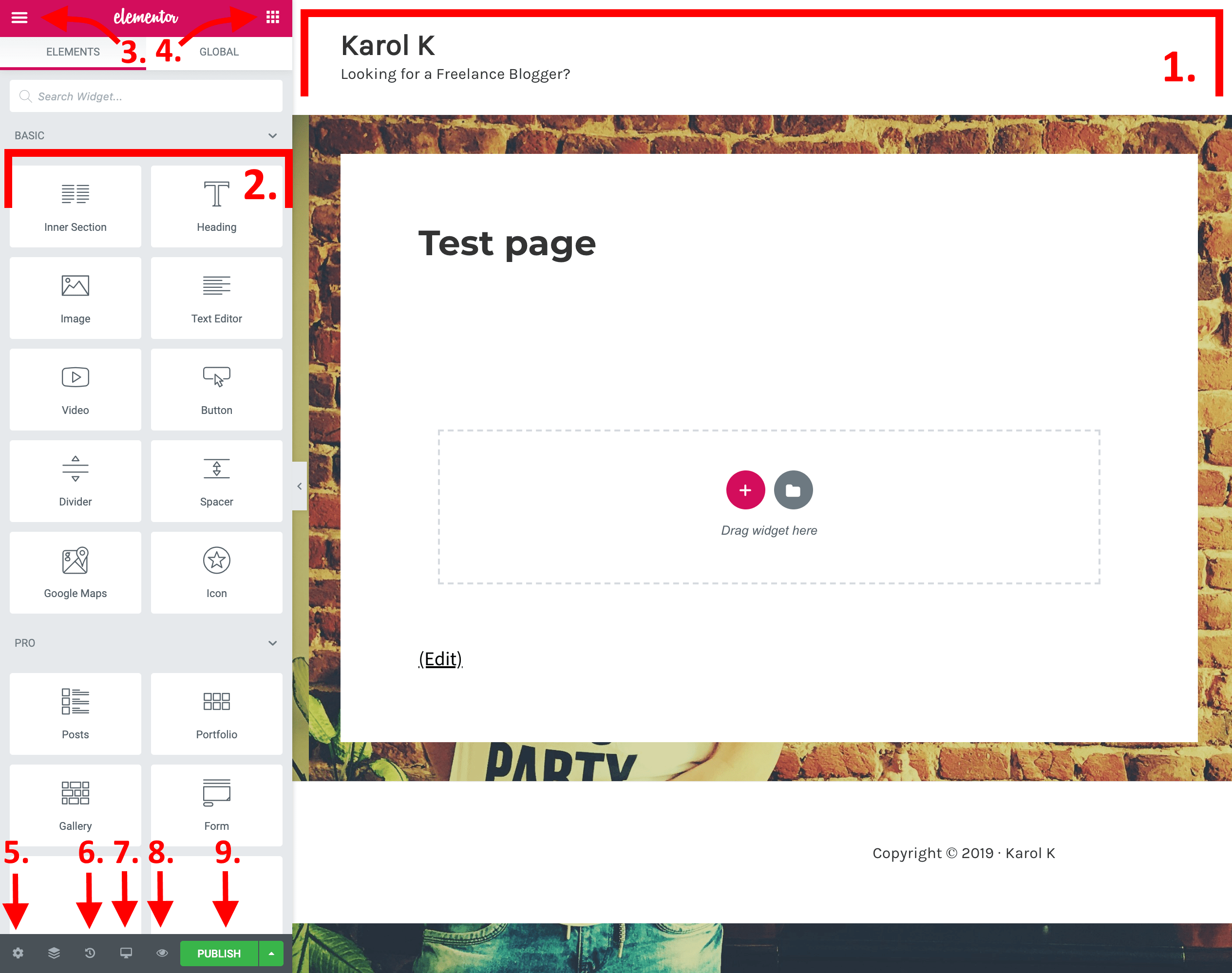Switch to the ELEMENTS tab
Viewport: 1232px width, 973px height.
(72, 52)
